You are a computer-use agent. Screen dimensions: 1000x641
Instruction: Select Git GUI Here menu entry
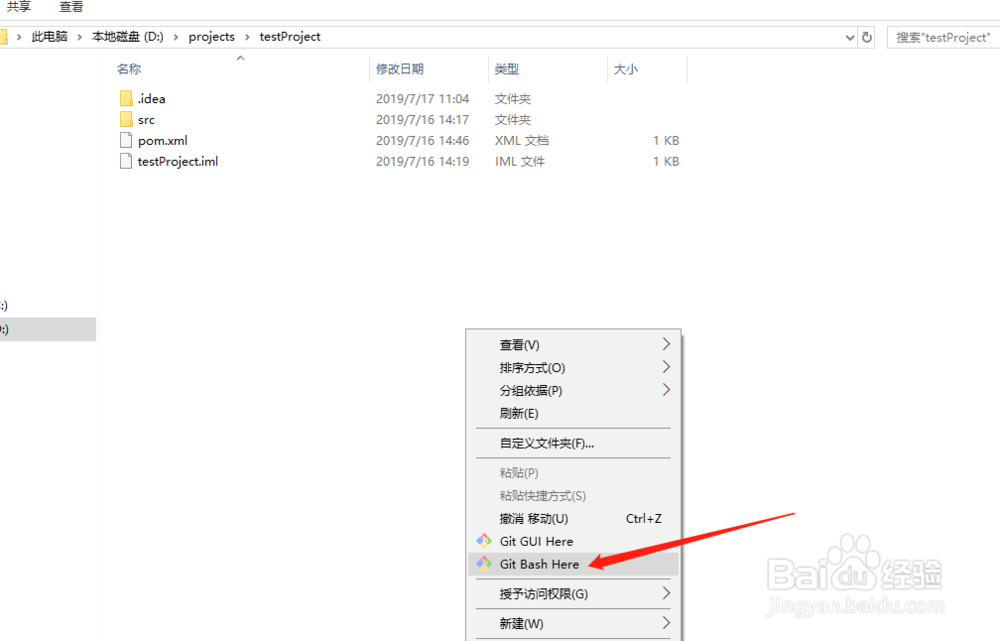(573, 541)
